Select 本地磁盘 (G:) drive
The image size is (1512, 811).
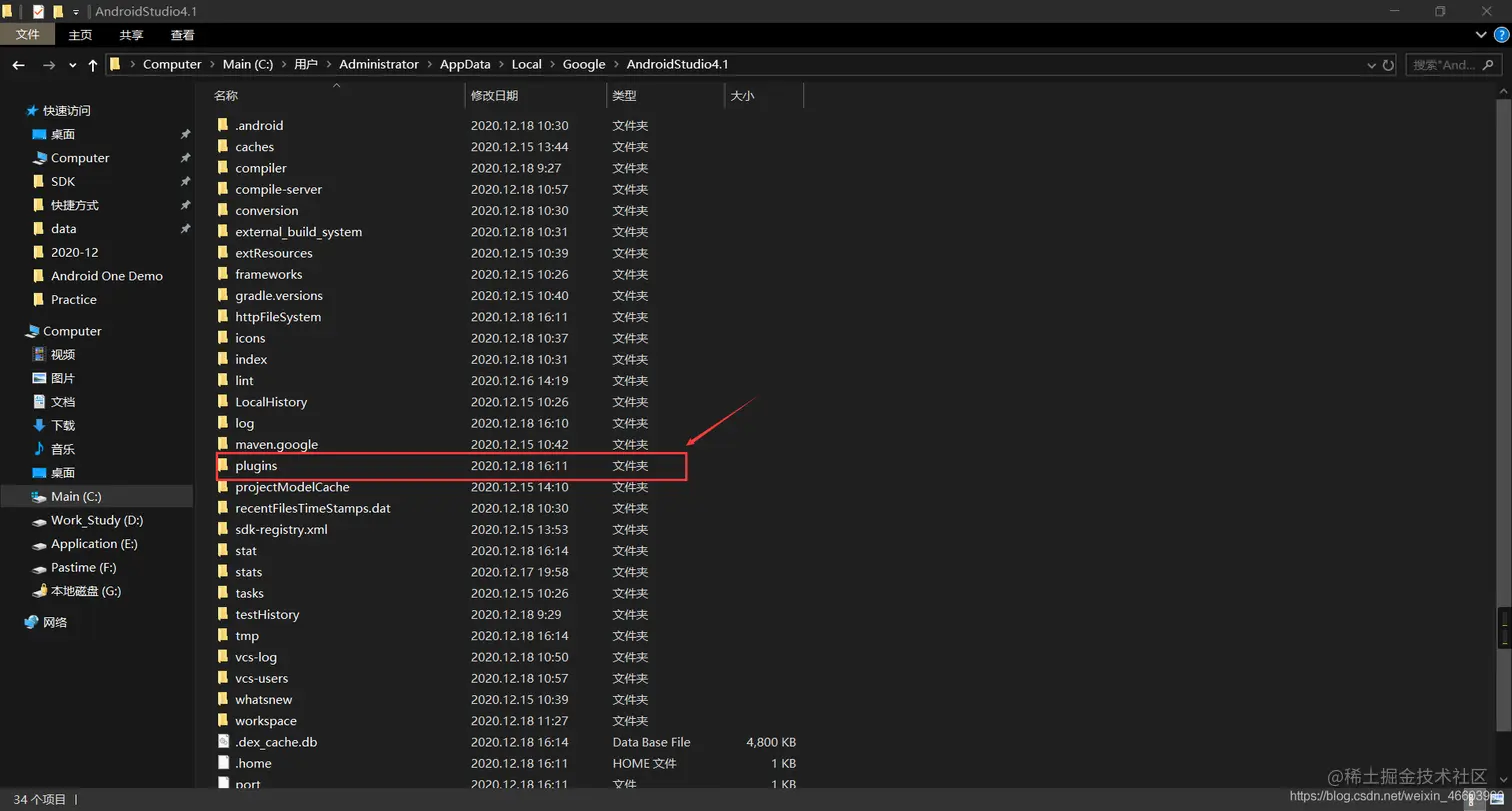tap(86, 591)
